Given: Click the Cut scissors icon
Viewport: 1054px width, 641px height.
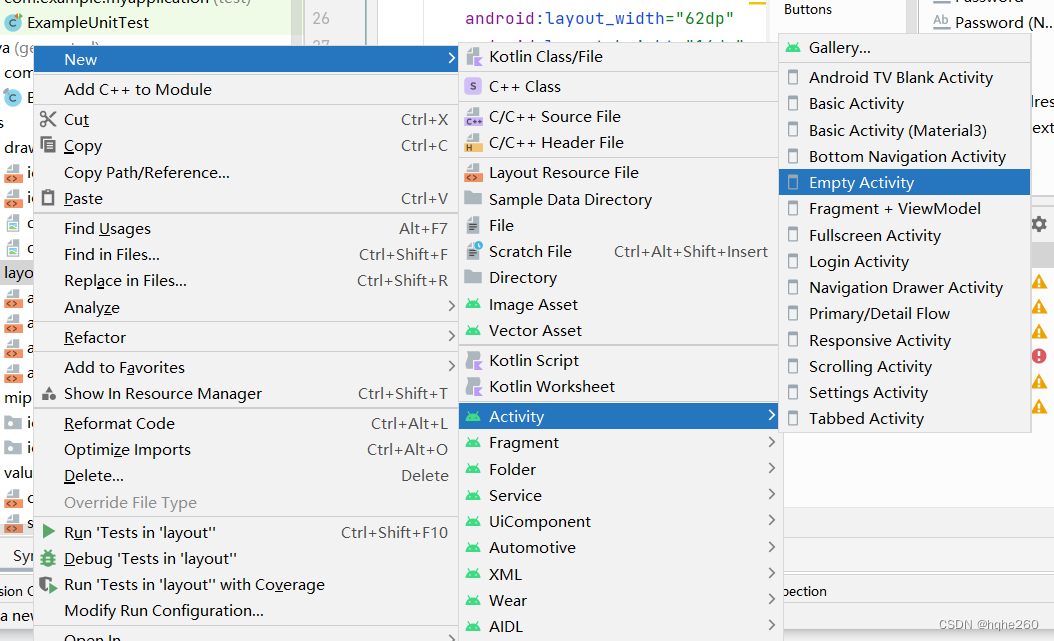Looking at the screenshot, I should point(48,120).
